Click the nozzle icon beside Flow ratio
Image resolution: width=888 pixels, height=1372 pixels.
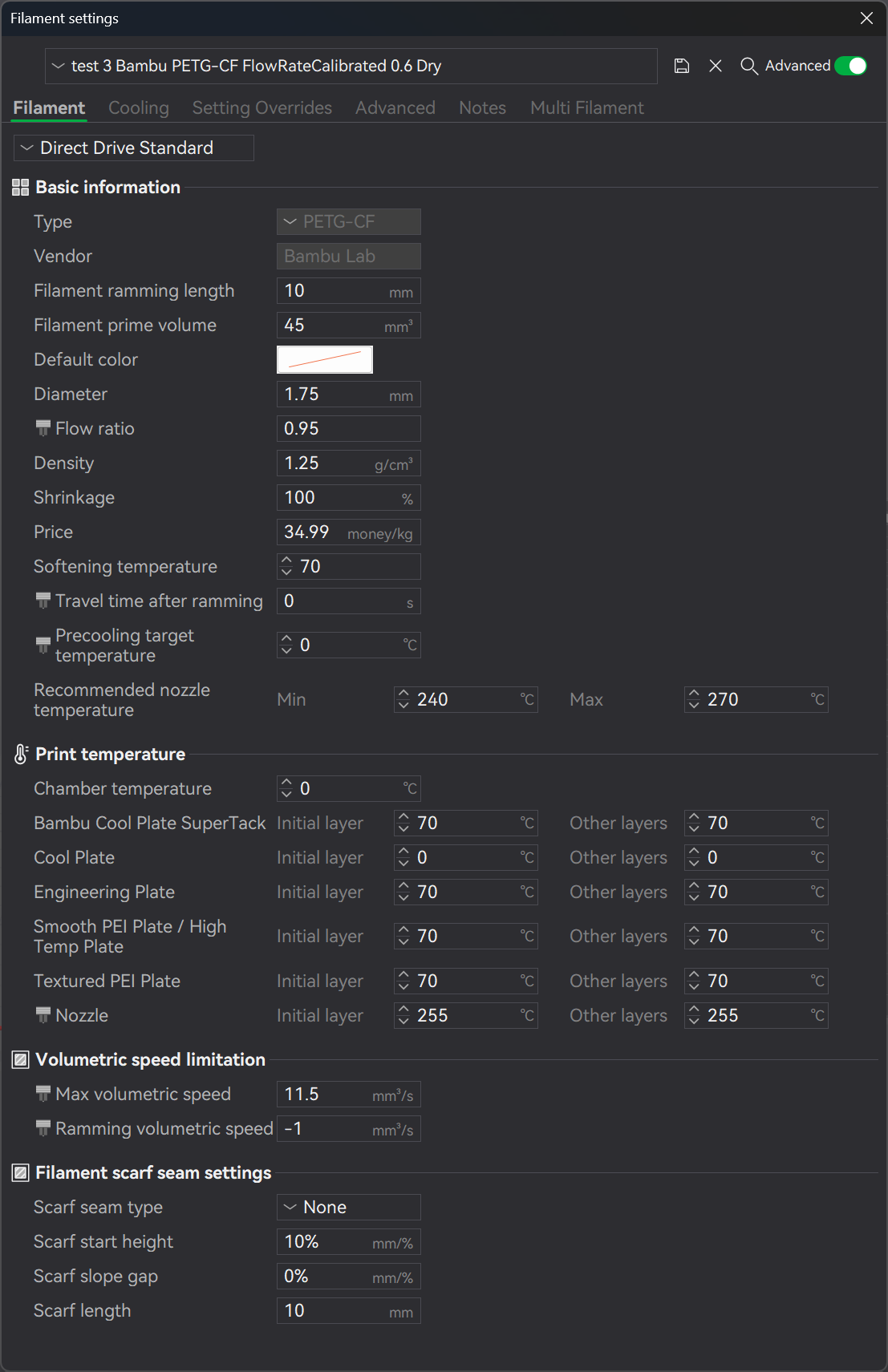click(x=43, y=429)
